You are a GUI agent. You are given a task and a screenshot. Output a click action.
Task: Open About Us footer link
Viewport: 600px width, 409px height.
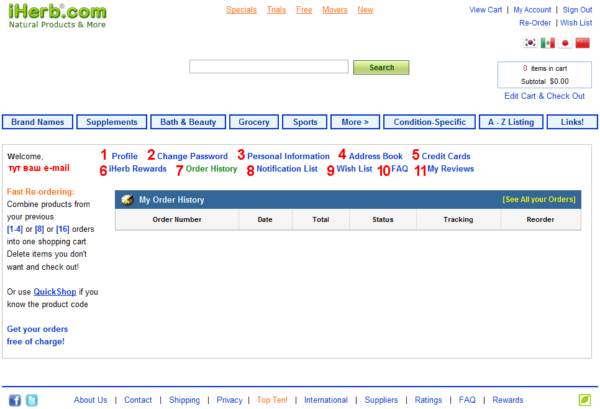click(90, 400)
